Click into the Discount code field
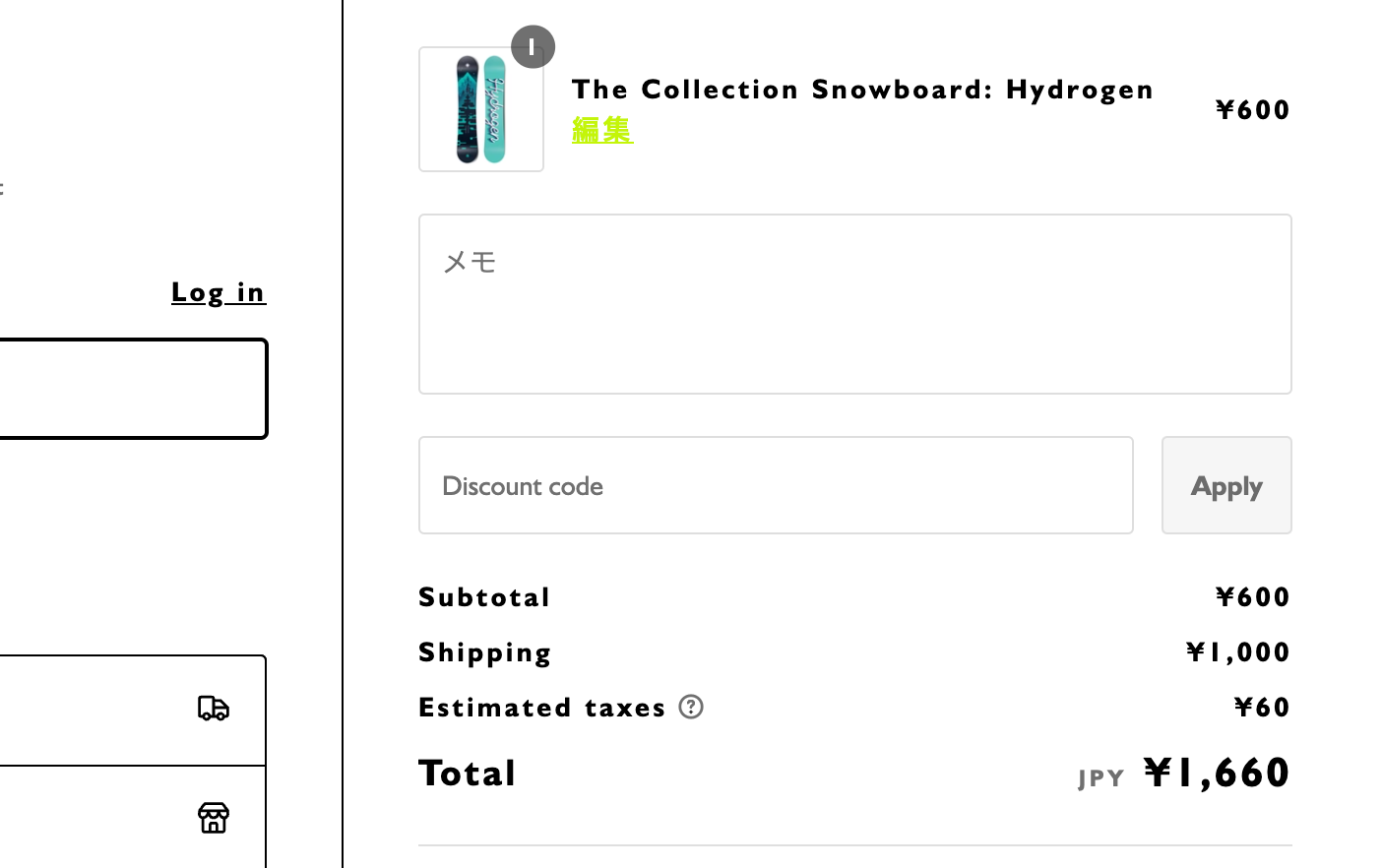 coord(776,485)
